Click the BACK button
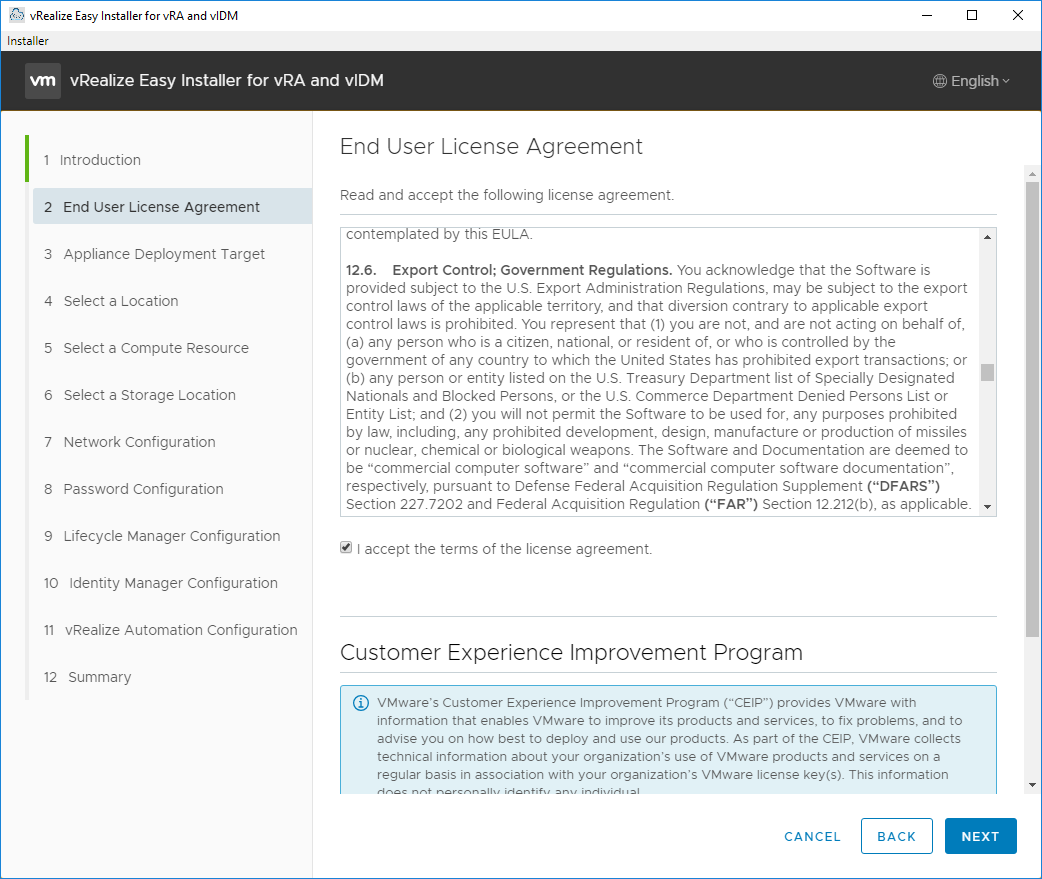 tap(896, 836)
